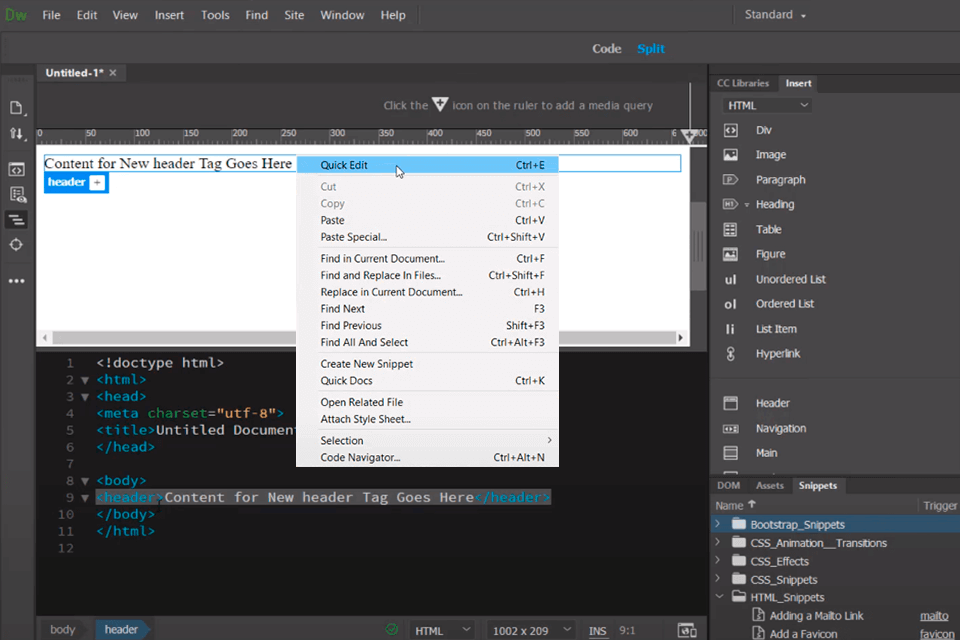Click the File Management arrows icon

tap(17, 134)
